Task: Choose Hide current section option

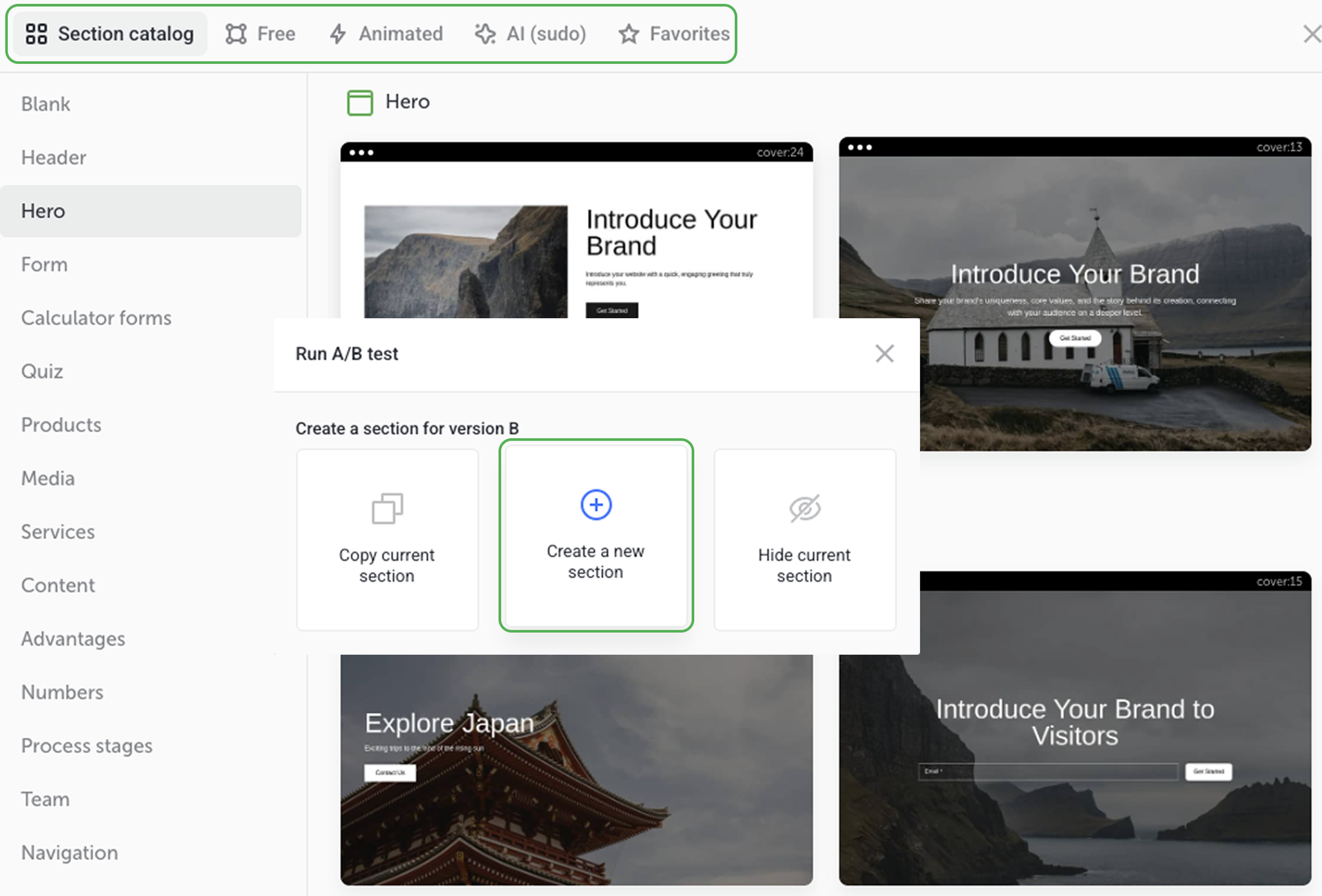Action: 804,540
